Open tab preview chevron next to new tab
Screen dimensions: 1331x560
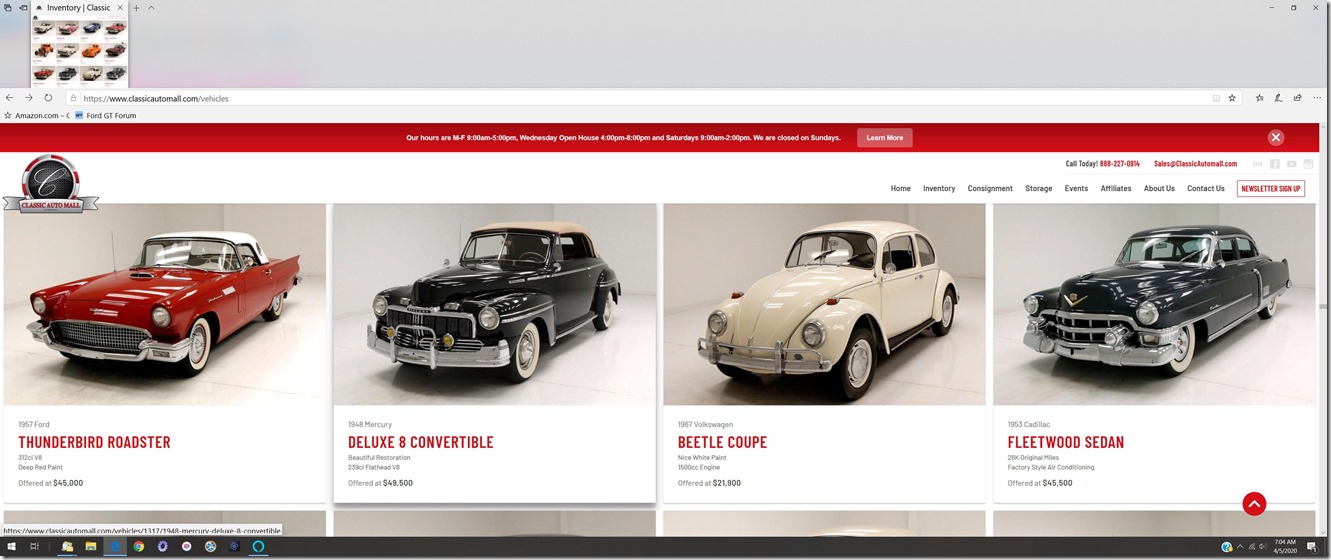pyautogui.click(x=152, y=8)
